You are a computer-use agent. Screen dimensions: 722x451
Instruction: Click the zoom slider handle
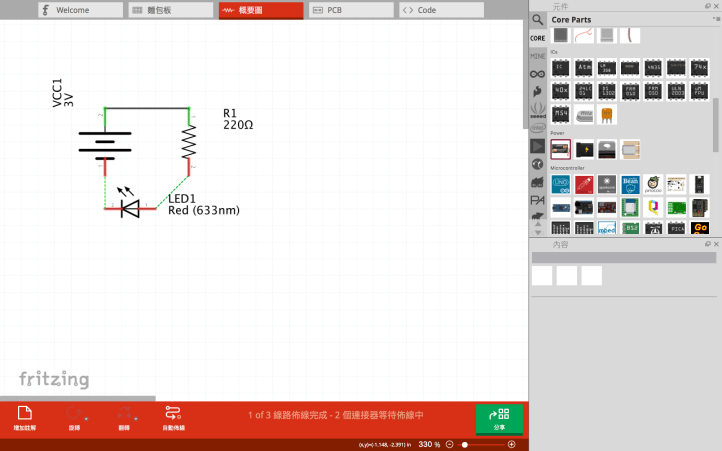(x=465, y=444)
